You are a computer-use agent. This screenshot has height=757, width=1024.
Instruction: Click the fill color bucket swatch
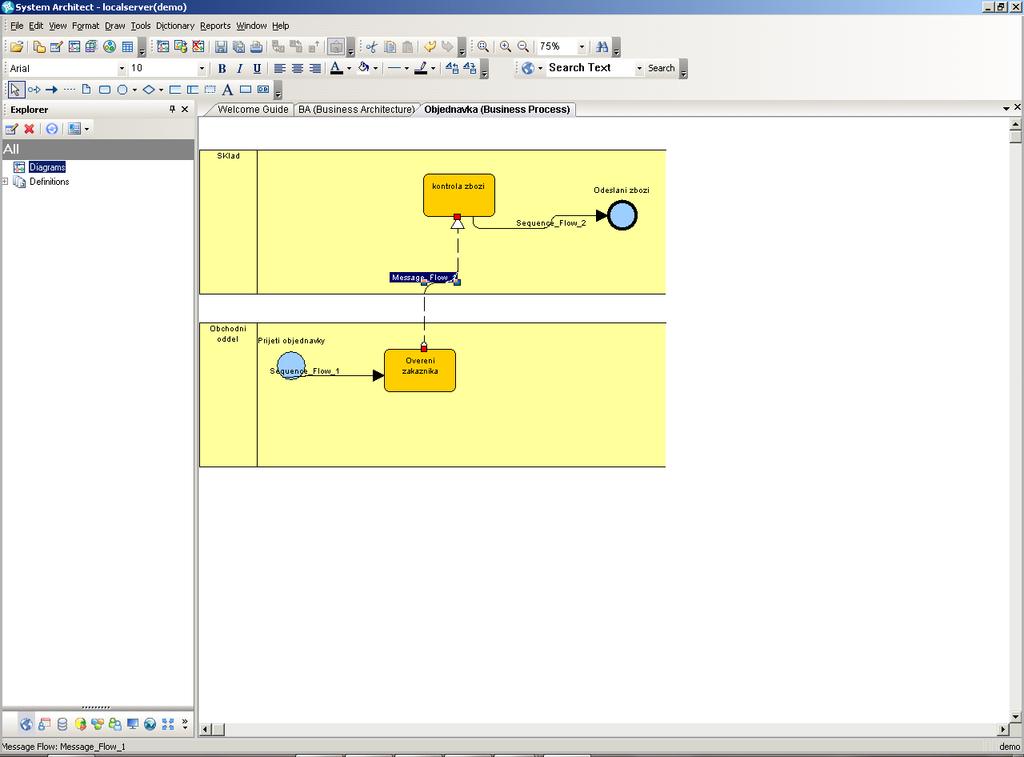click(x=364, y=68)
